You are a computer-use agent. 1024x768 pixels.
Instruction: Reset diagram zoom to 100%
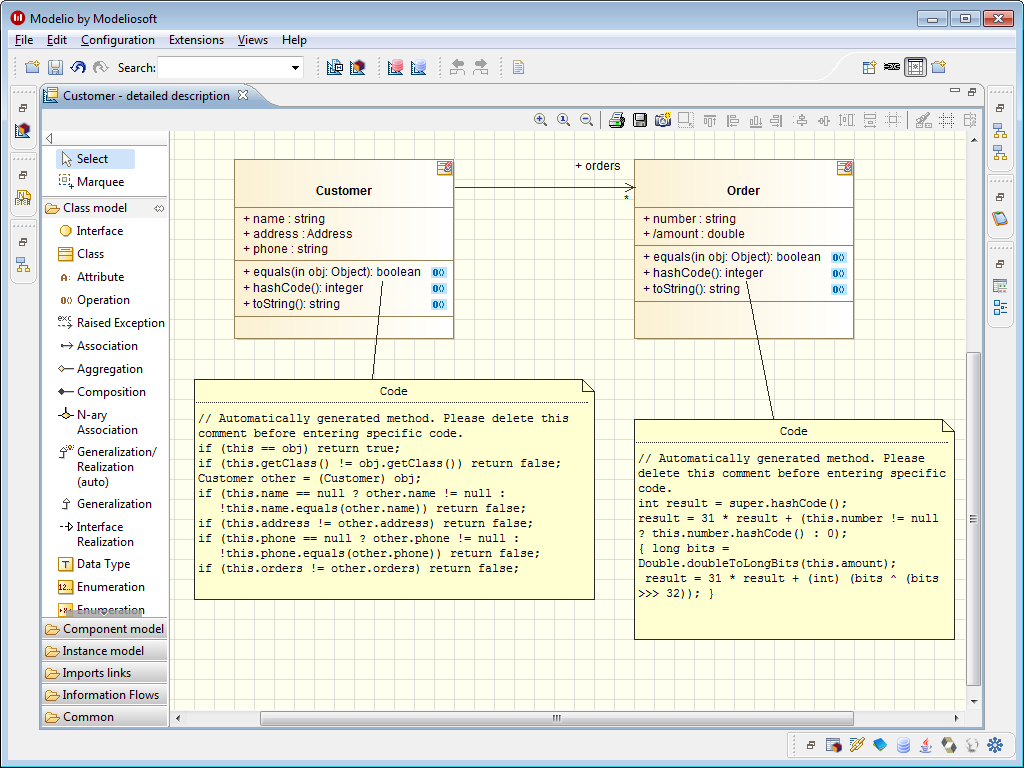(x=564, y=120)
